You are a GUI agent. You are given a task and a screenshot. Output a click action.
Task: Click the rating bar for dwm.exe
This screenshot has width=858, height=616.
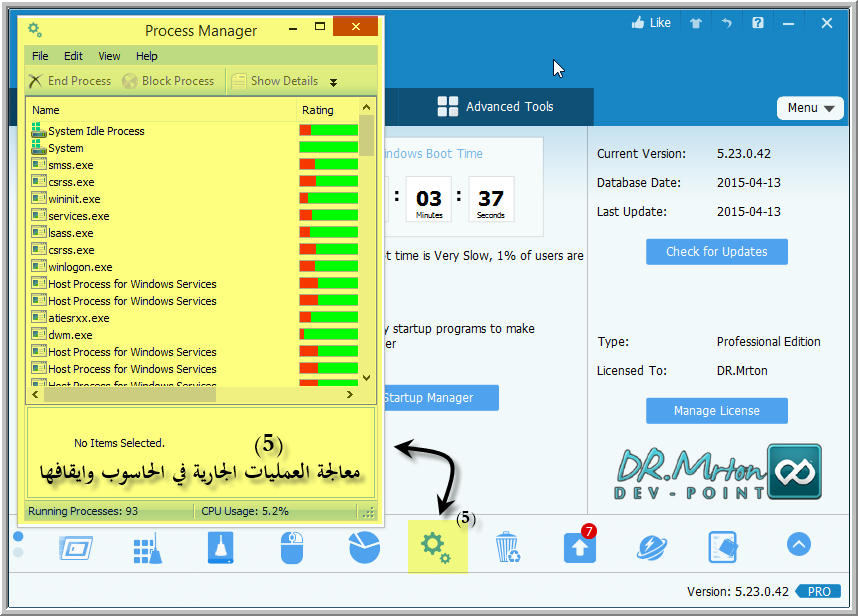pyautogui.click(x=328, y=334)
